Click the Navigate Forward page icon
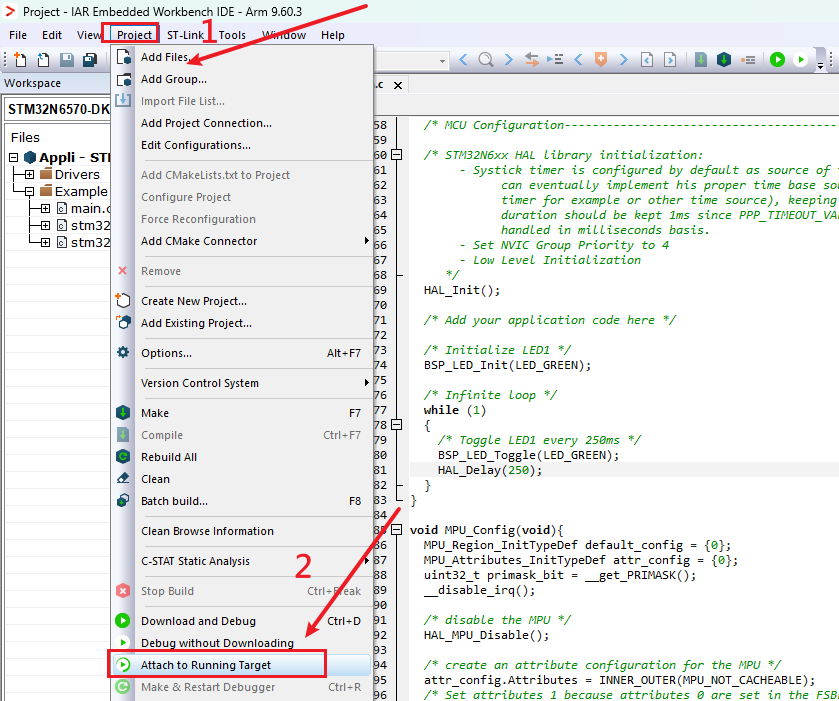The height and width of the screenshot is (701, 839). coord(670,59)
